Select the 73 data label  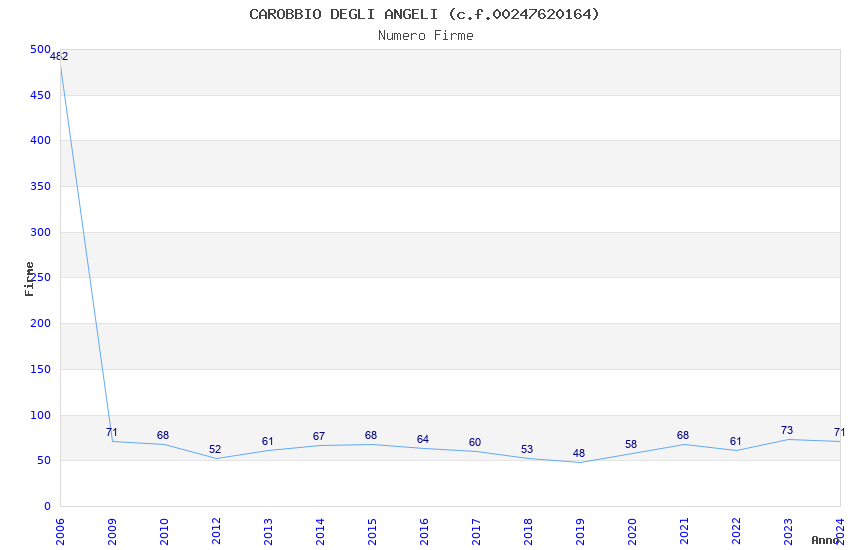[x=787, y=430]
